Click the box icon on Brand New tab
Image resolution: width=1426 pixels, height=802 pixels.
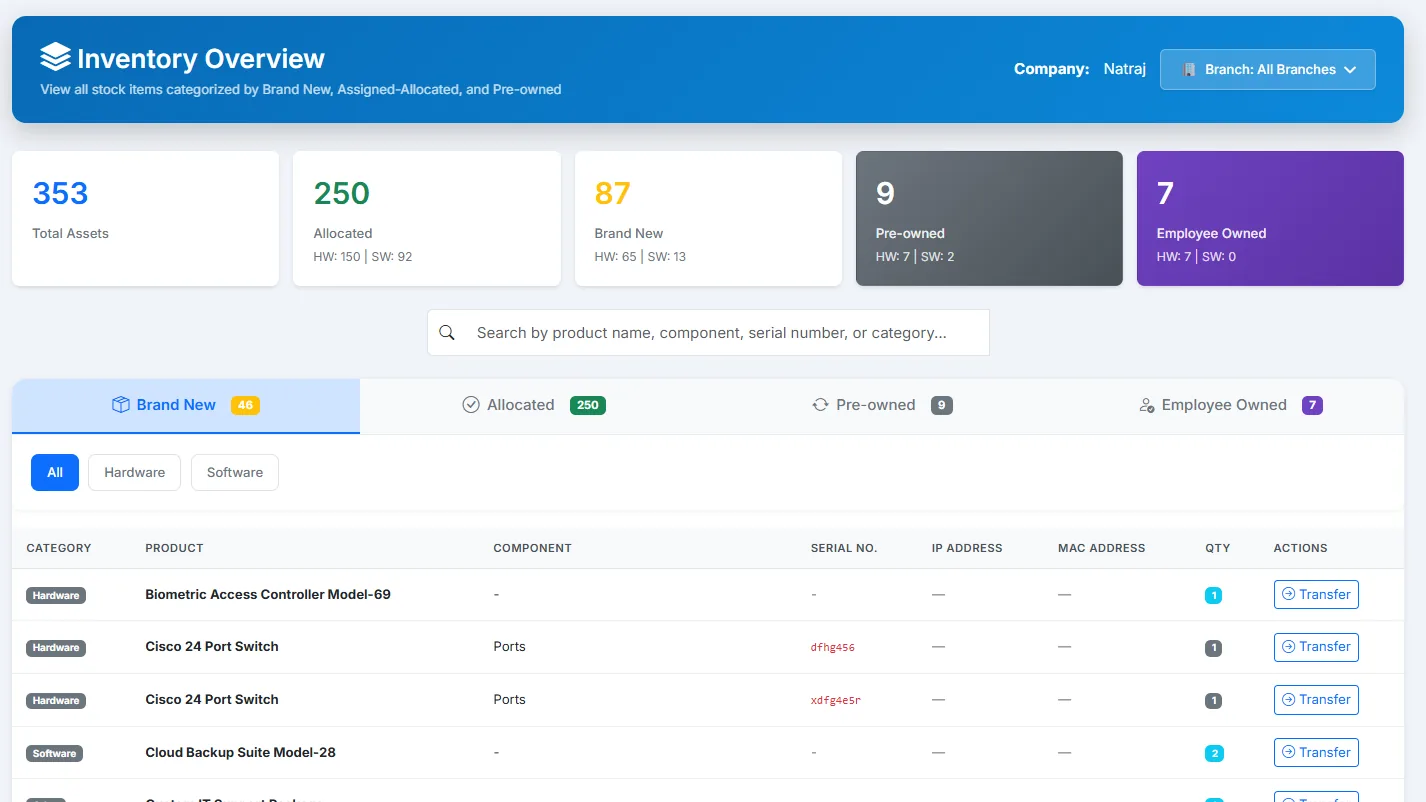click(121, 405)
